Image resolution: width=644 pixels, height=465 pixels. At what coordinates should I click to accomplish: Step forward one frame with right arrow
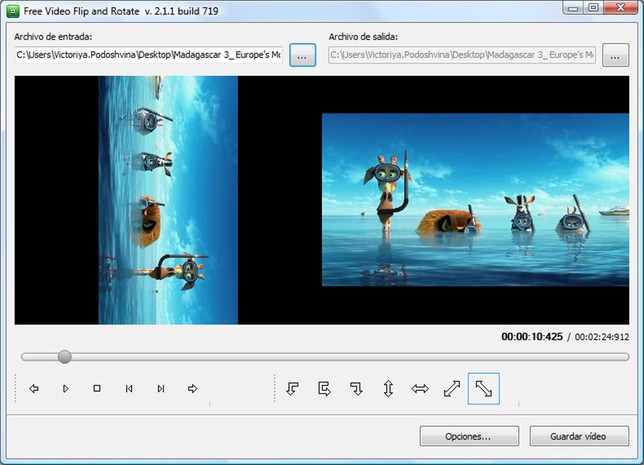[x=192, y=388]
